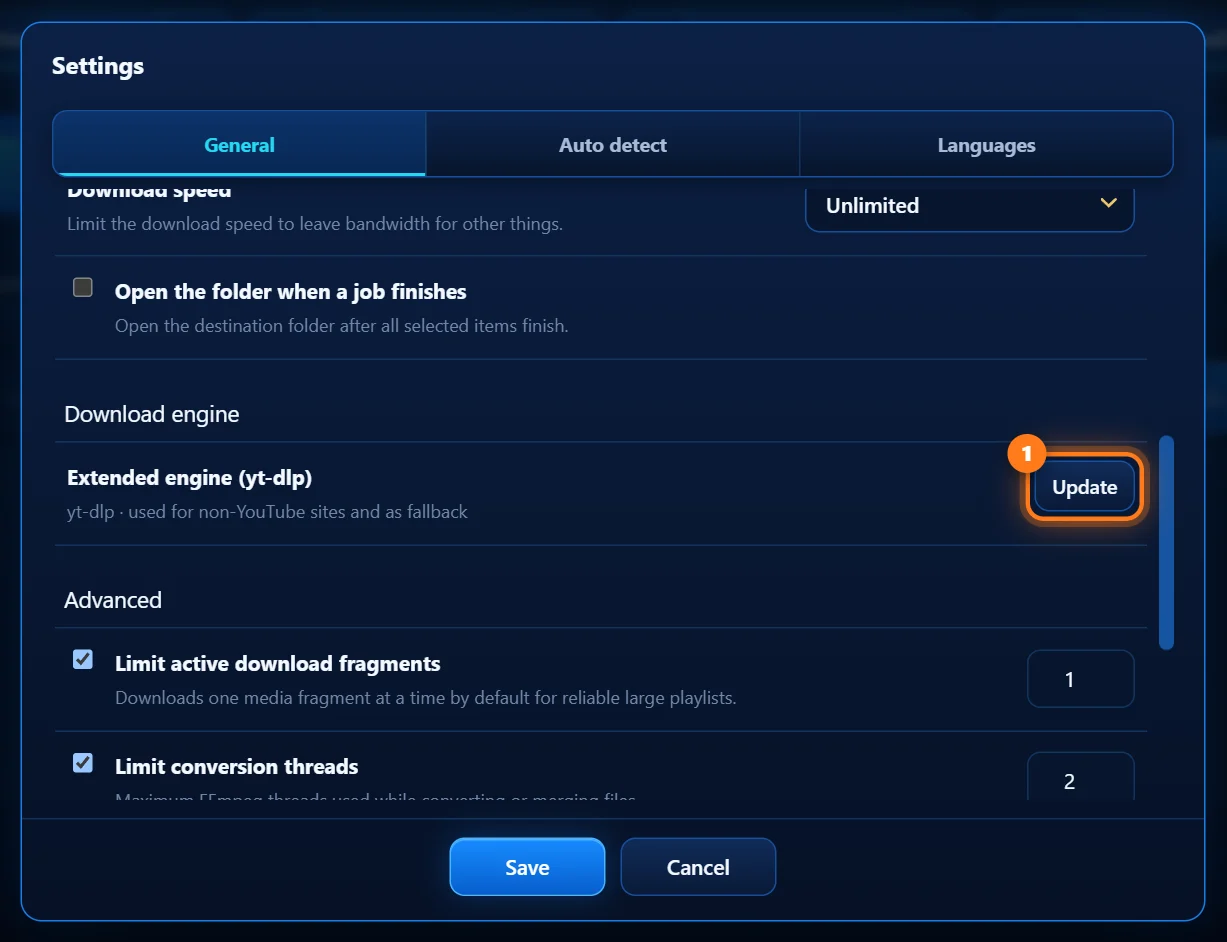Open the Auto detect tab
The width and height of the screenshot is (1227, 942).
pos(612,144)
